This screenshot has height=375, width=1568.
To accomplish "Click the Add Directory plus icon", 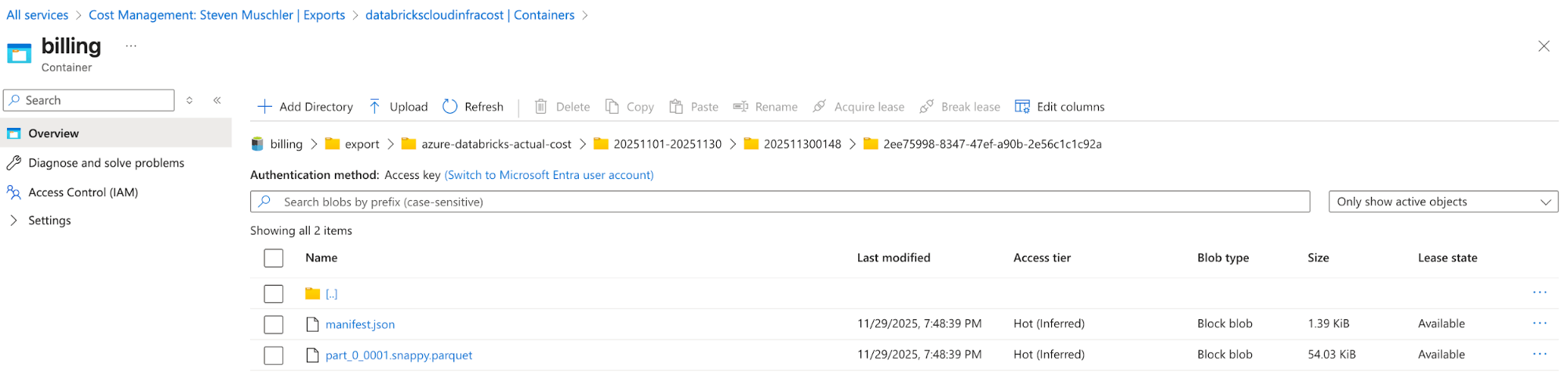I will [x=265, y=107].
